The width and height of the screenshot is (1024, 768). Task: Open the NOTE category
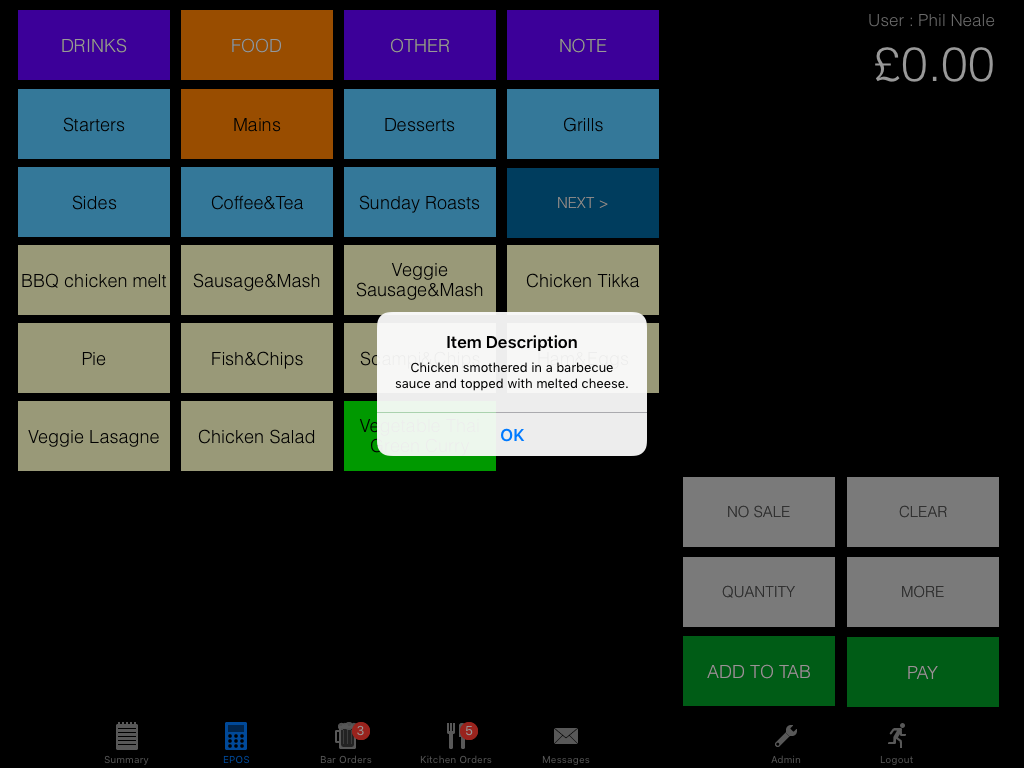(583, 45)
